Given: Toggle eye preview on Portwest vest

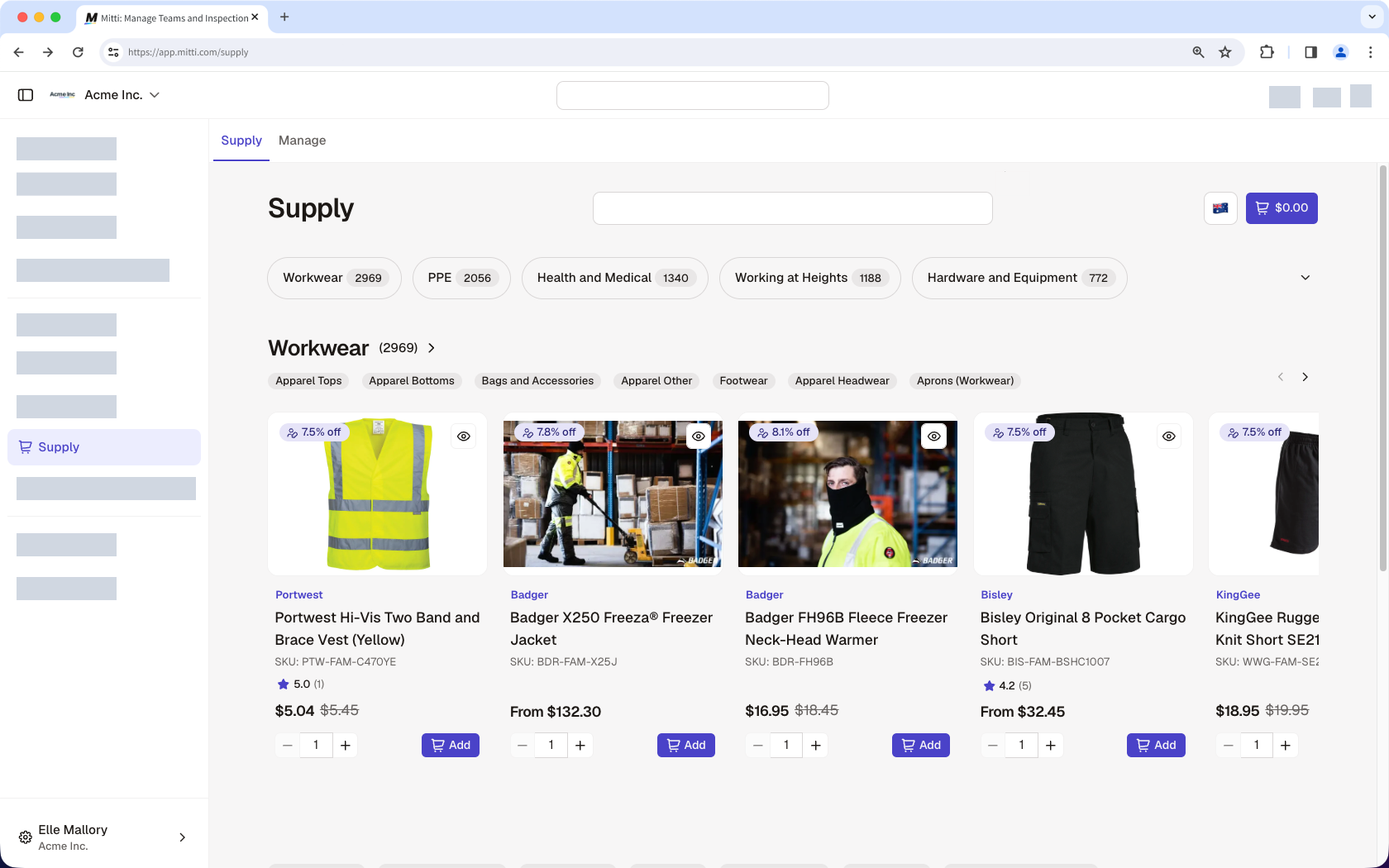Looking at the screenshot, I should 464,436.
